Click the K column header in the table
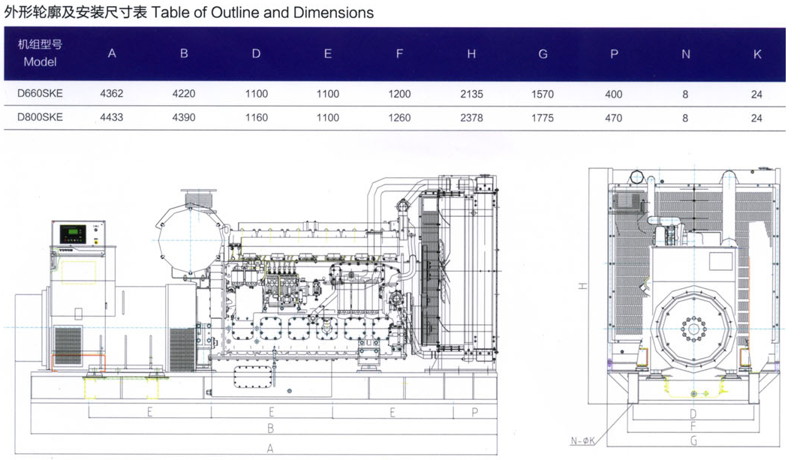 pyautogui.click(x=757, y=54)
